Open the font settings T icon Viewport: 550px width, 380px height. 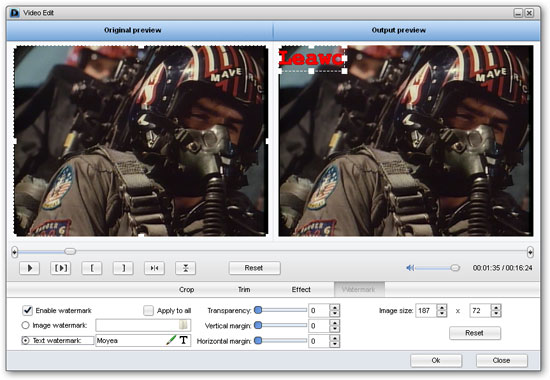coord(183,340)
